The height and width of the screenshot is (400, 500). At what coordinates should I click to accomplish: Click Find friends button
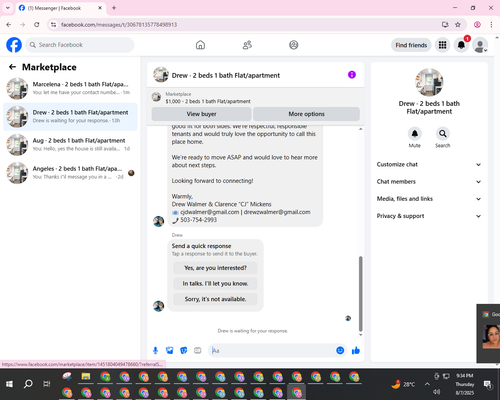click(x=411, y=45)
